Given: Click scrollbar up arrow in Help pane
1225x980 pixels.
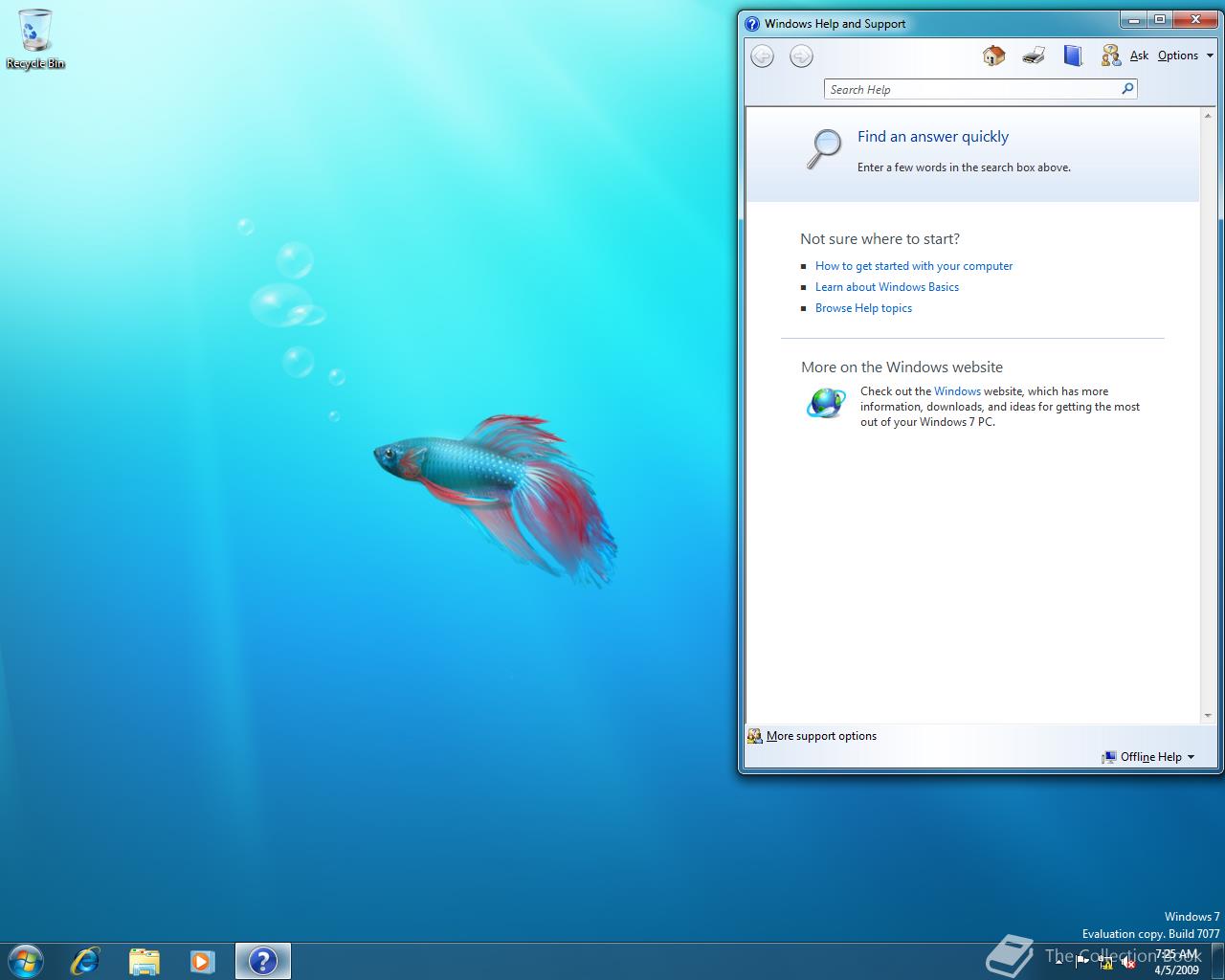Looking at the screenshot, I should pyautogui.click(x=1208, y=115).
